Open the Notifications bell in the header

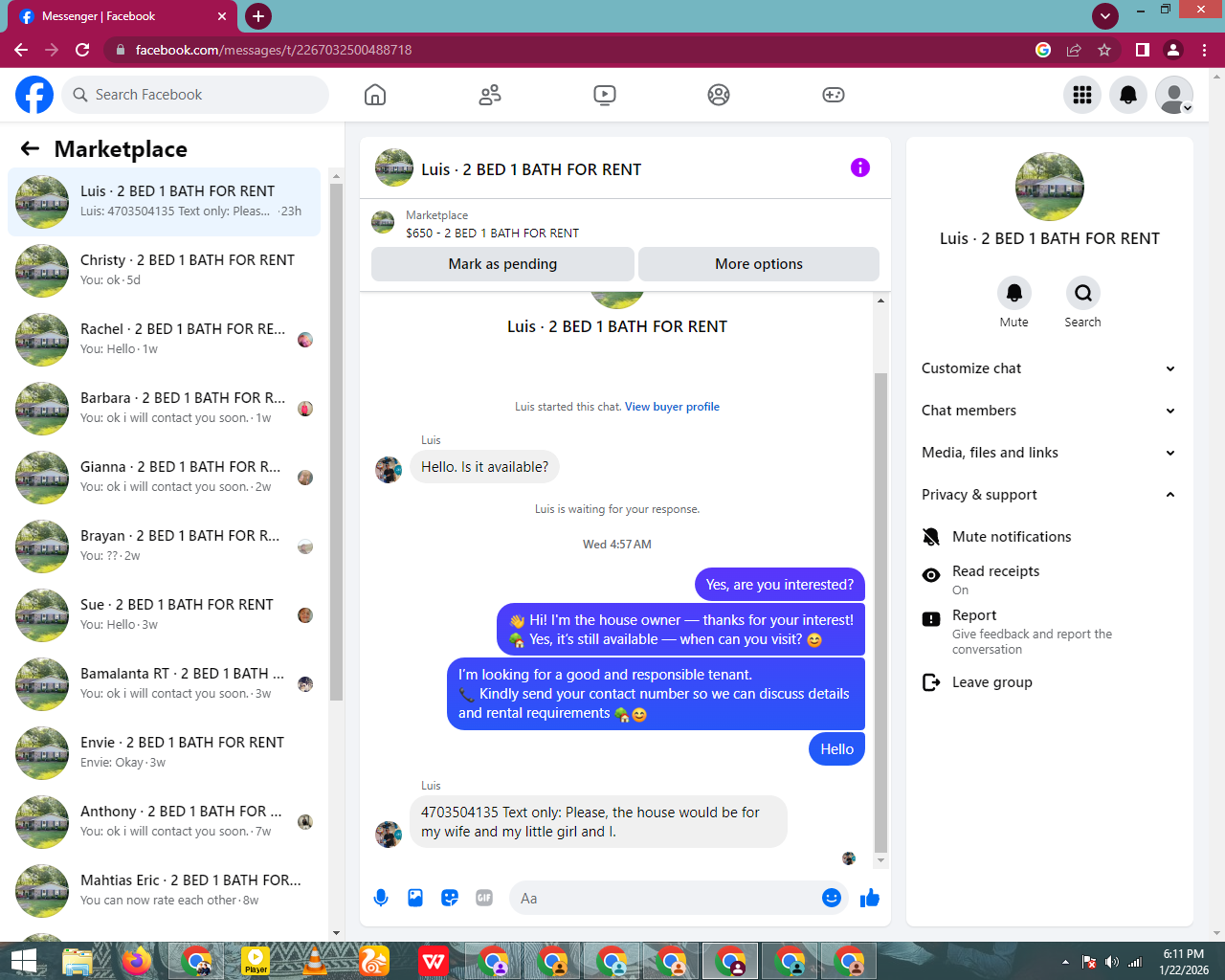coord(1128,95)
